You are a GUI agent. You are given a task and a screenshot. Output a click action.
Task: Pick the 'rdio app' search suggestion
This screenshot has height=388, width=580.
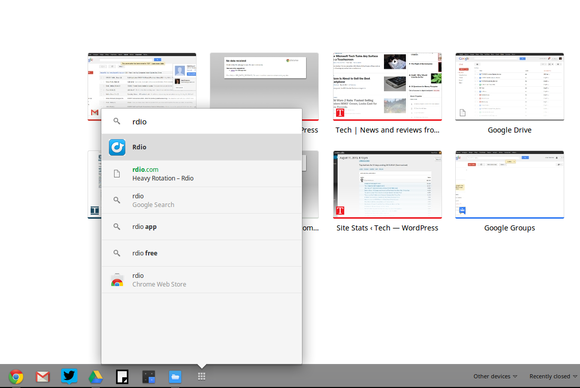pos(202,227)
